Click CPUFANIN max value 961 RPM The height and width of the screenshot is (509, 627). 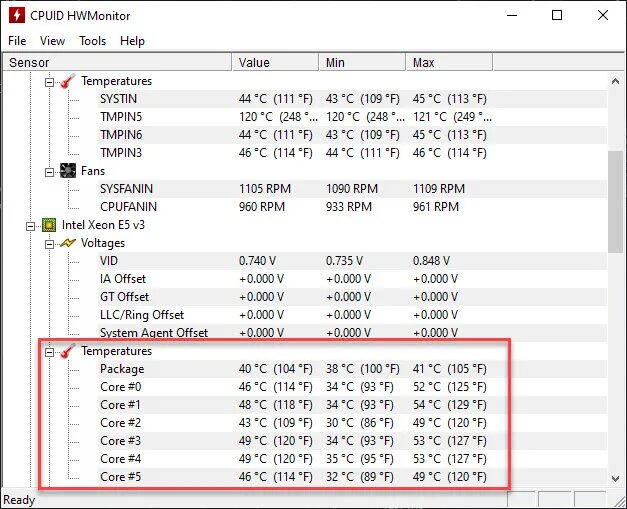(436, 207)
